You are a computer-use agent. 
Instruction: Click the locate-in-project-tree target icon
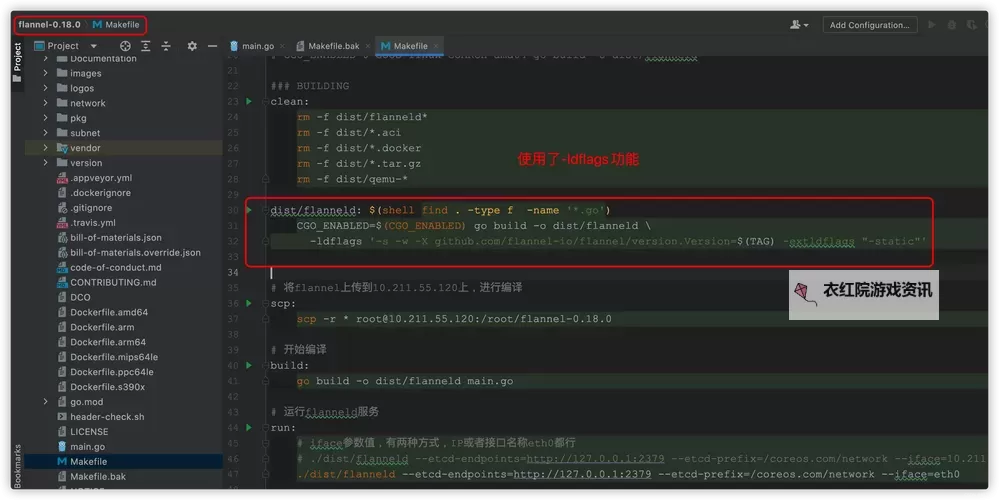pos(125,46)
